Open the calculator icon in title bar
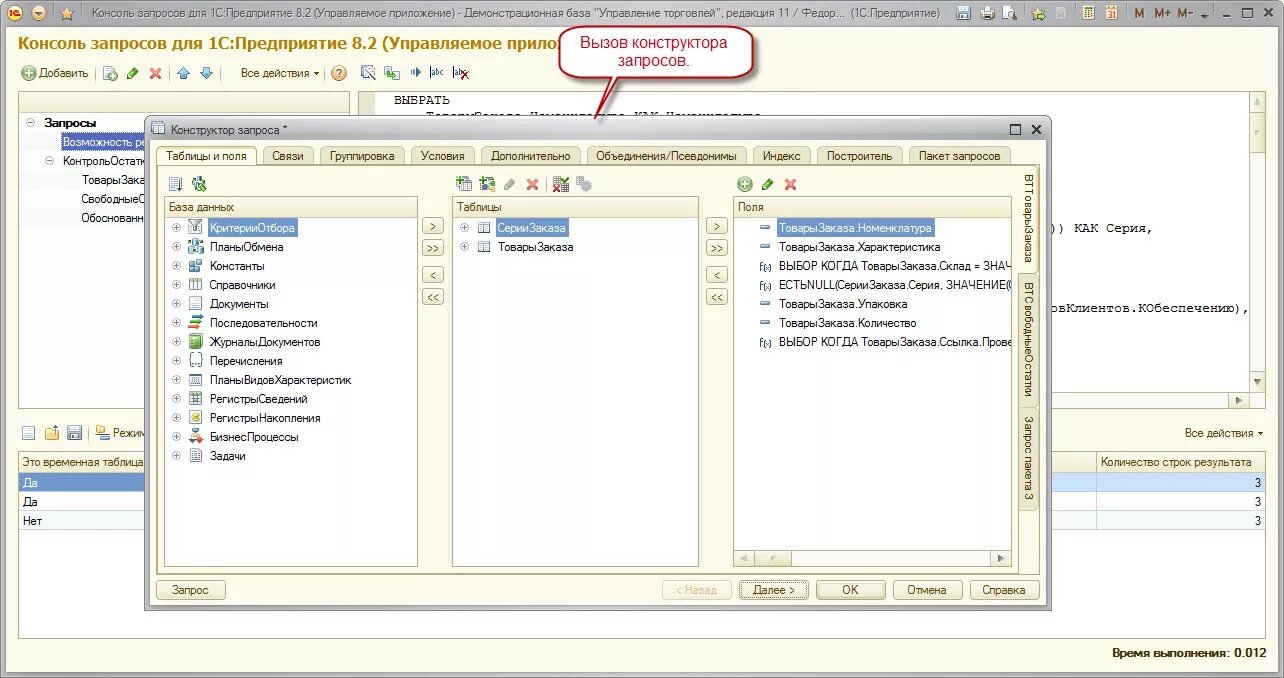The image size is (1284, 678). (x=1088, y=13)
